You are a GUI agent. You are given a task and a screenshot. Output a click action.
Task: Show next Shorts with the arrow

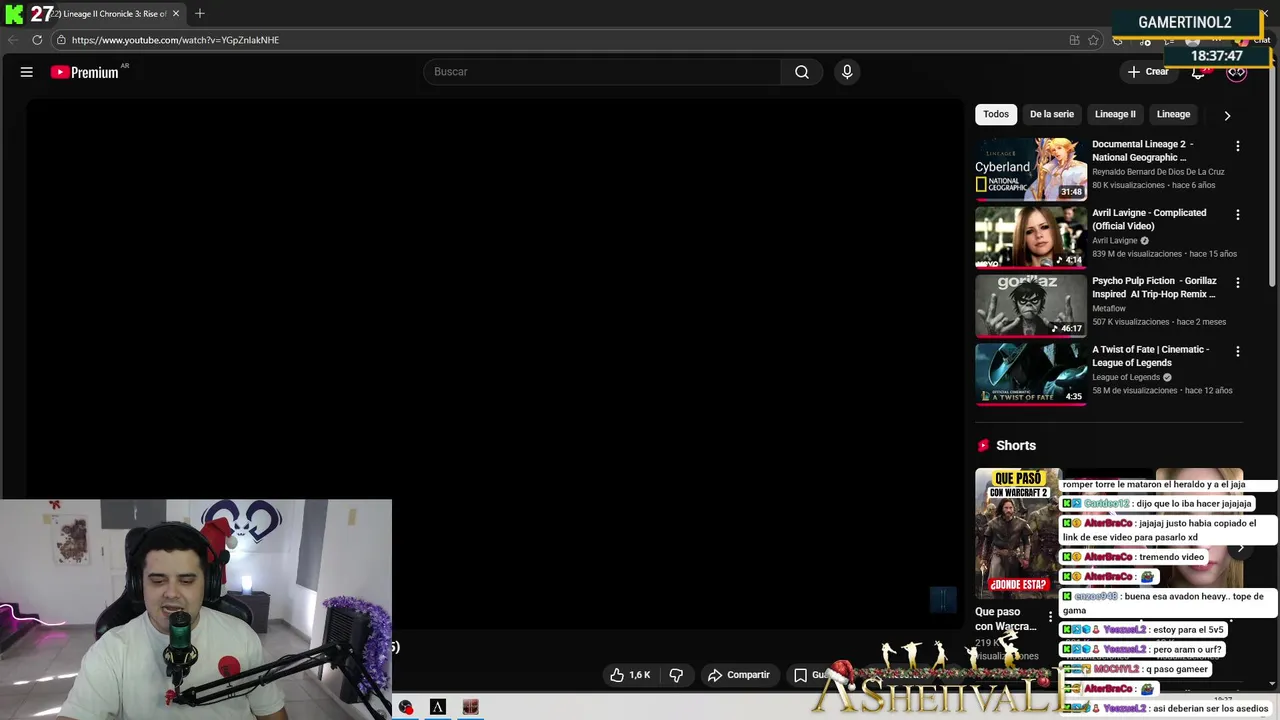[x=1240, y=548]
